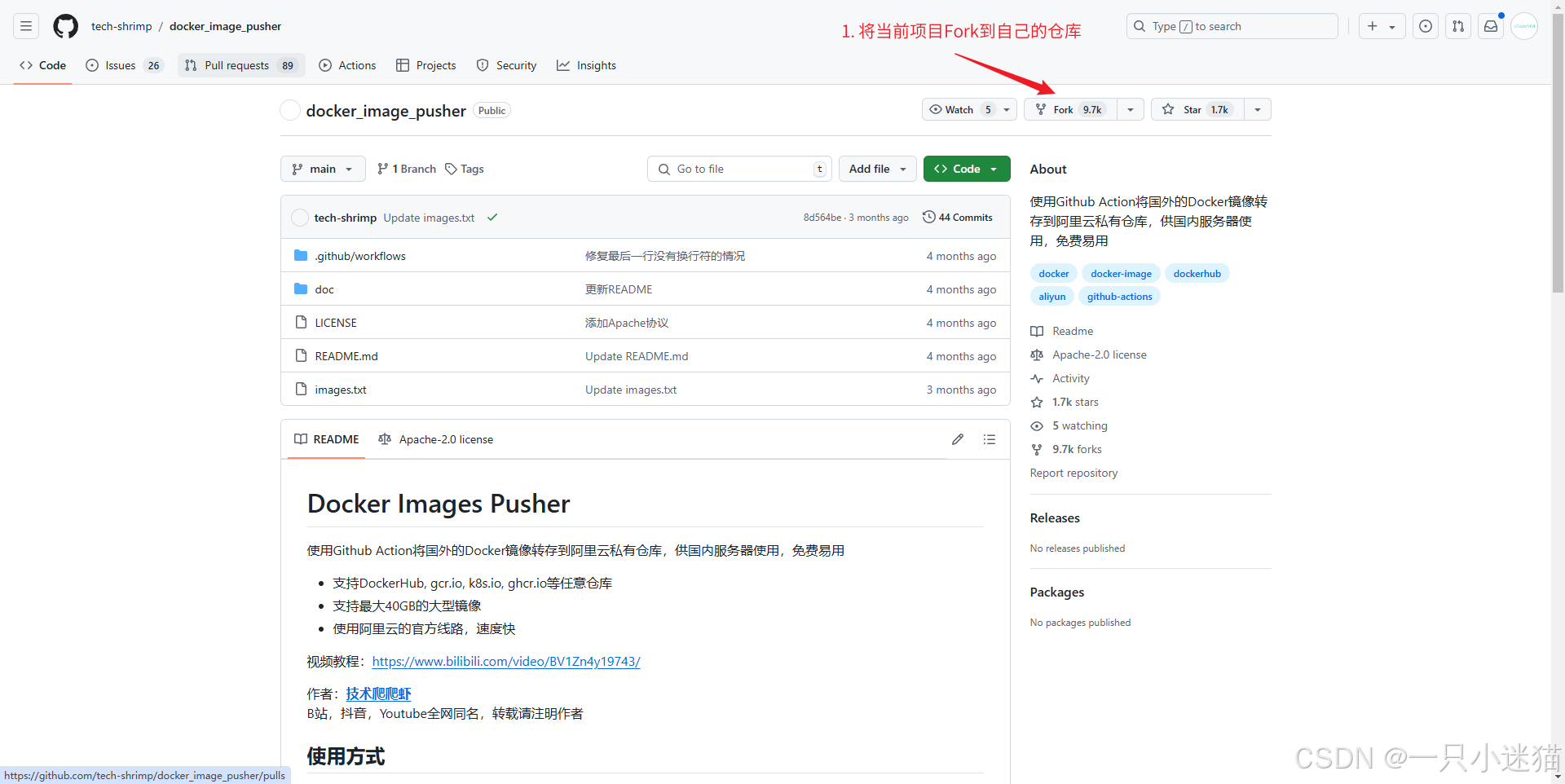Switch to the Issues tab
The height and width of the screenshot is (784, 1565).
pos(125,65)
